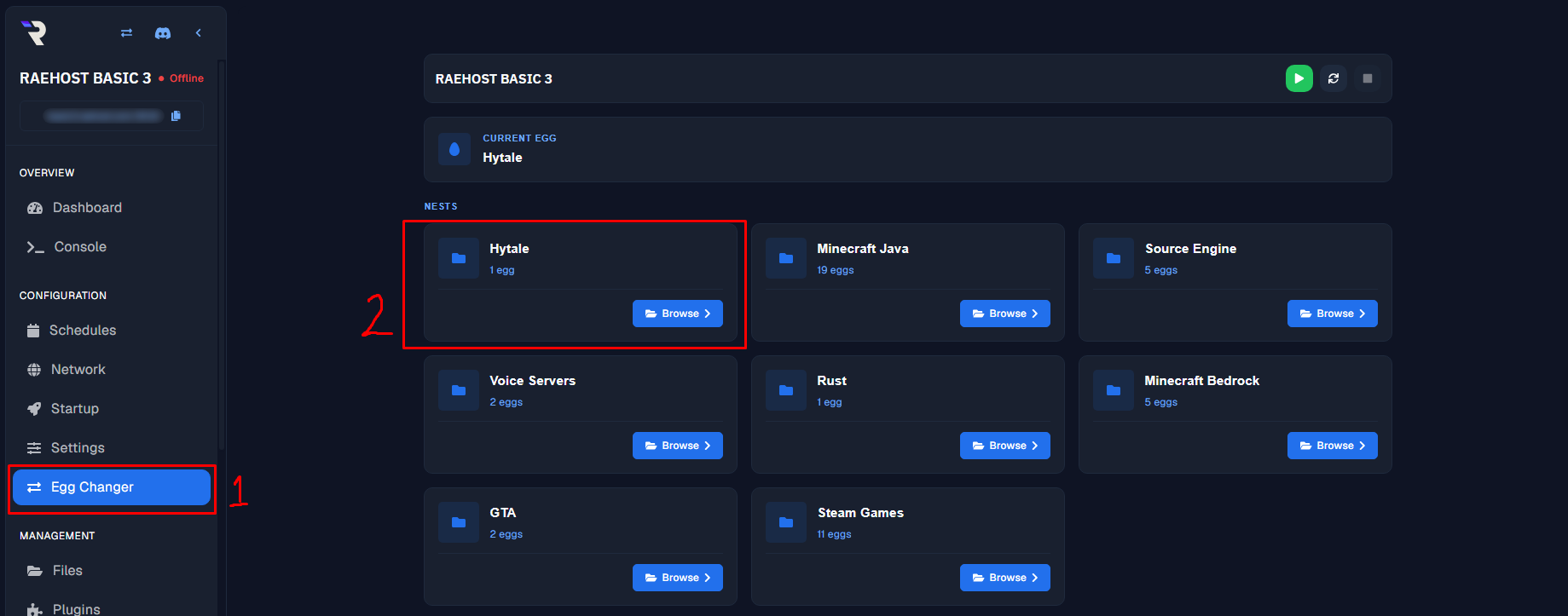Viewport: 1568px width, 616px height.
Task: Browse the Minecraft Java nest
Action: [x=1005, y=314]
